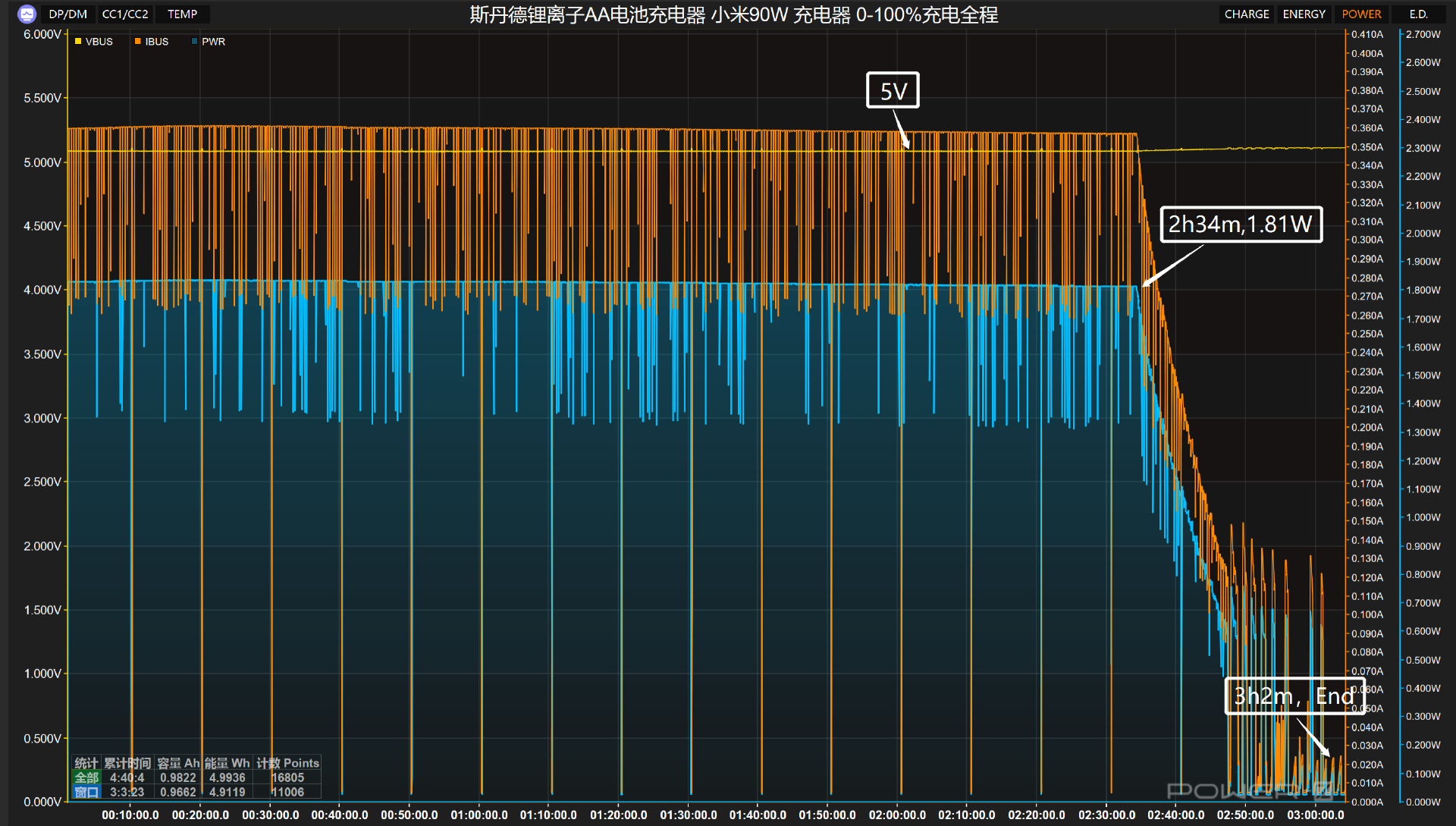
Task: Click the capacity value 0.9822
Action: (x=178, y=777)
